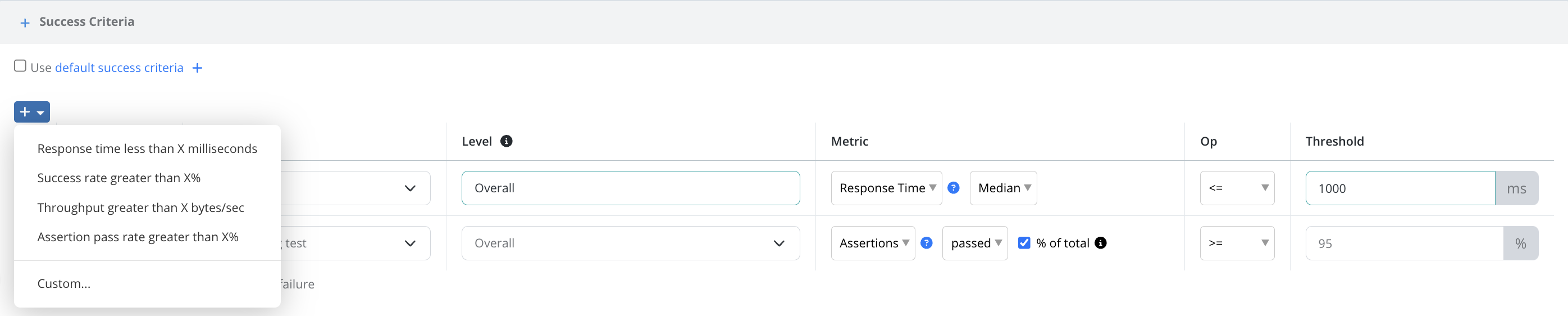Open the passed assertions dropdown
The image size is (1568, 316).
tap(974, 243)
